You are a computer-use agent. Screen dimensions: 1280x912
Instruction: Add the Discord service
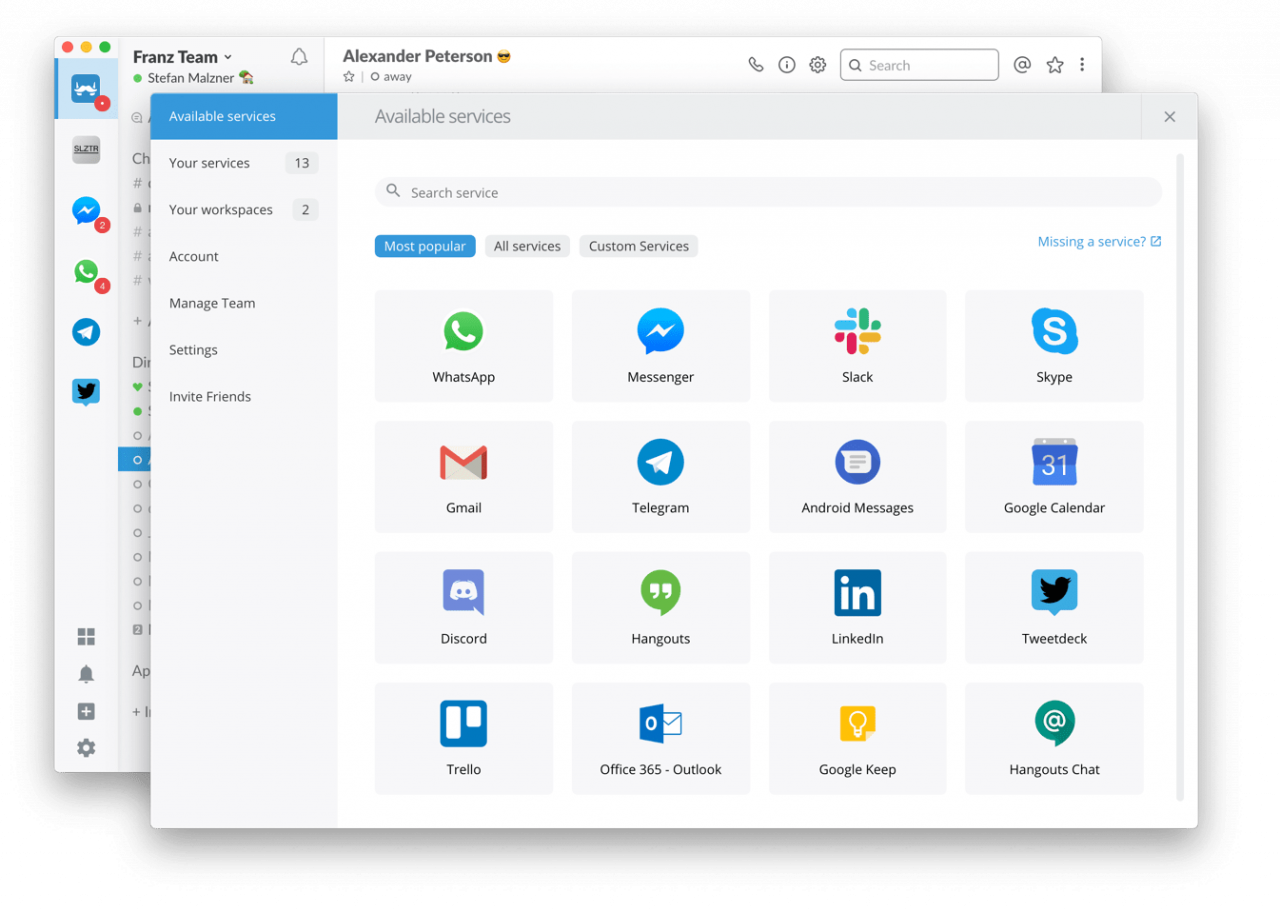click(463, 608)
